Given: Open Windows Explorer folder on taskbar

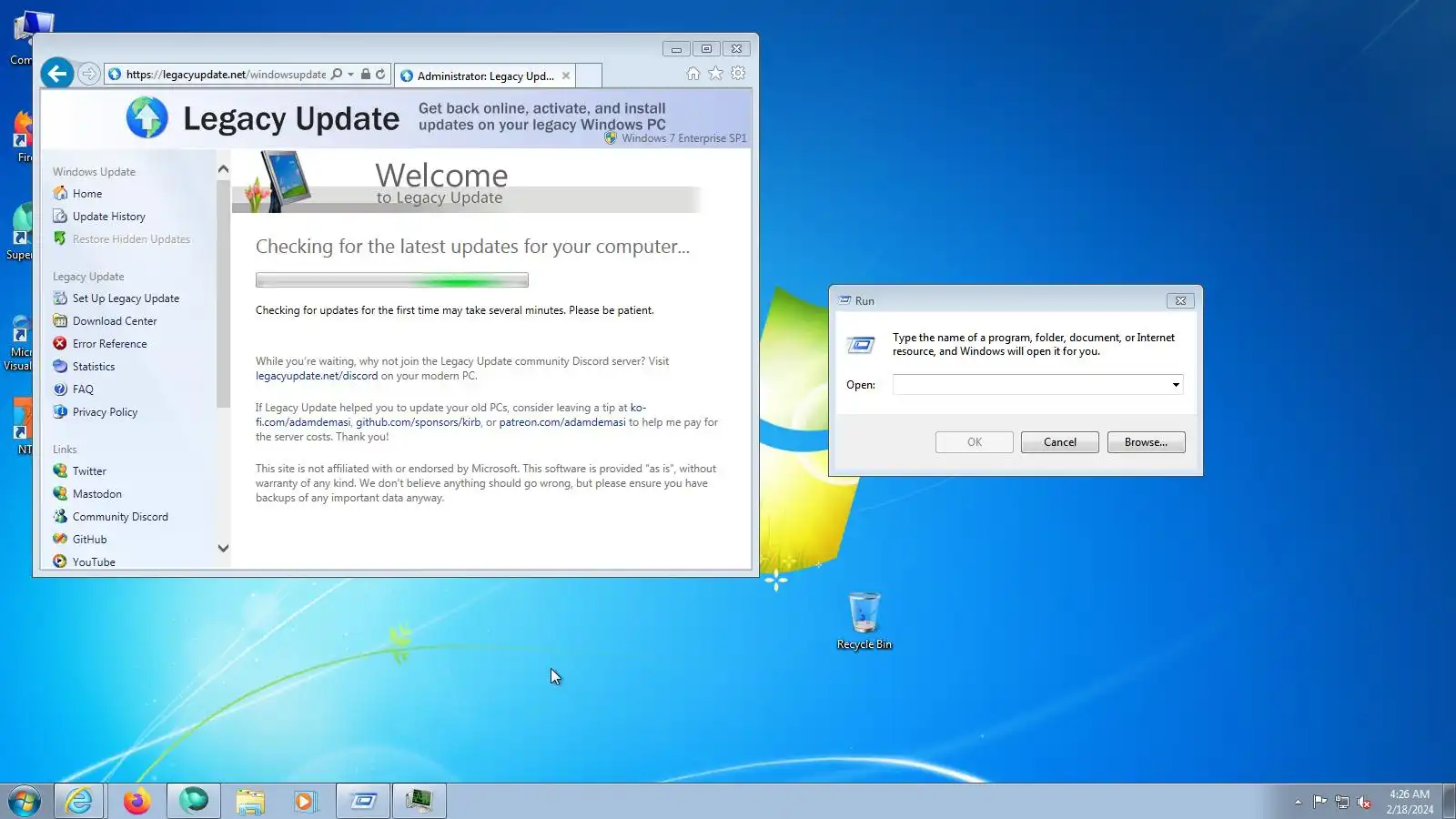Looking at the screenshot, I should (x=250, y=802).
